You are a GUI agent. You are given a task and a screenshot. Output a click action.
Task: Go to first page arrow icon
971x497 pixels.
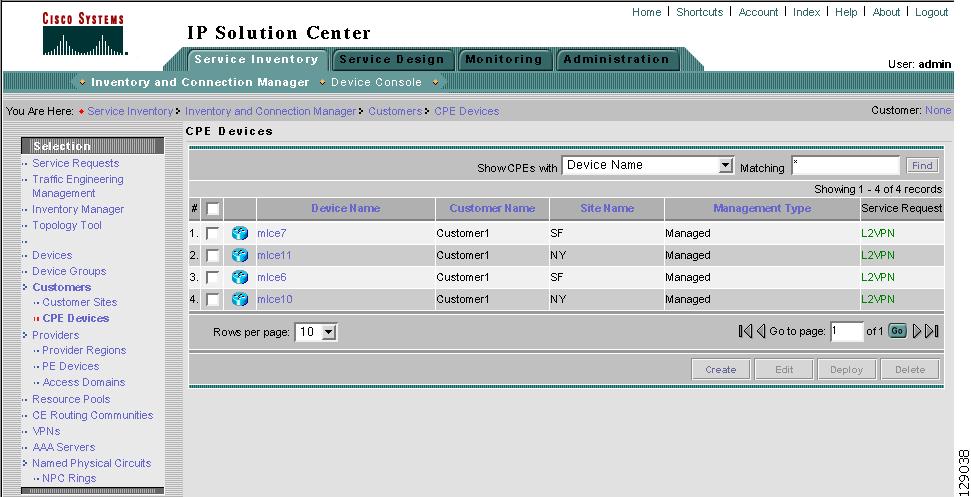pyautogui.click(x=745, y=331)
